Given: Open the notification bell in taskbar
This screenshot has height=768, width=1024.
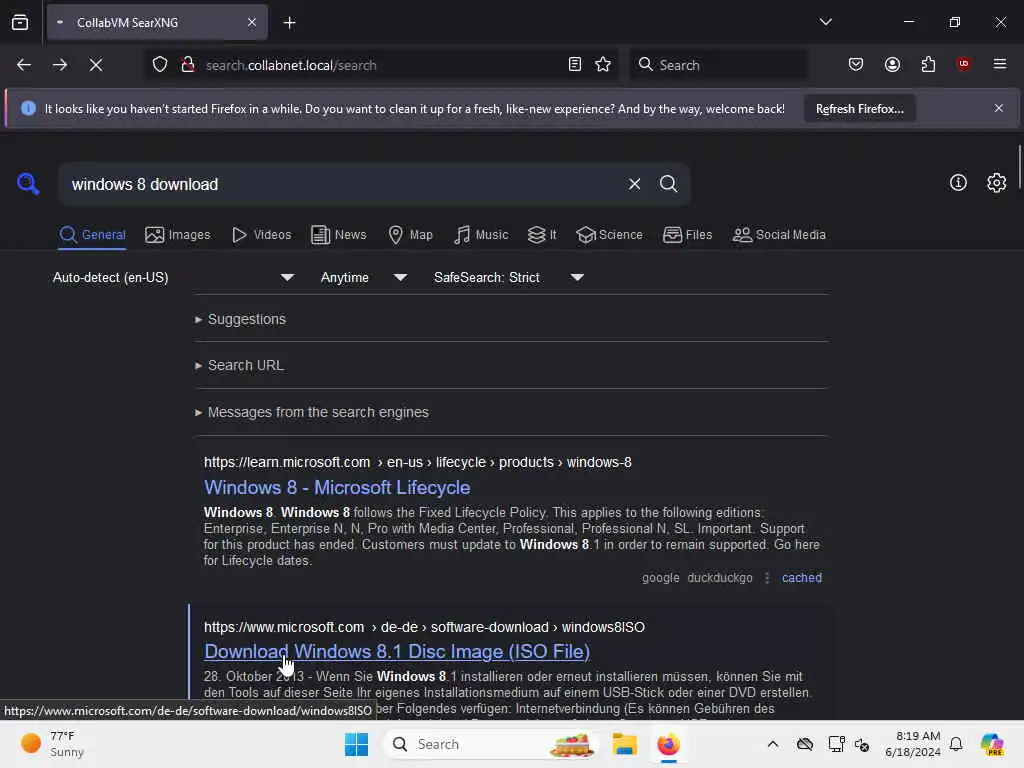Looking at the screenshot, I should click(956, 744).
